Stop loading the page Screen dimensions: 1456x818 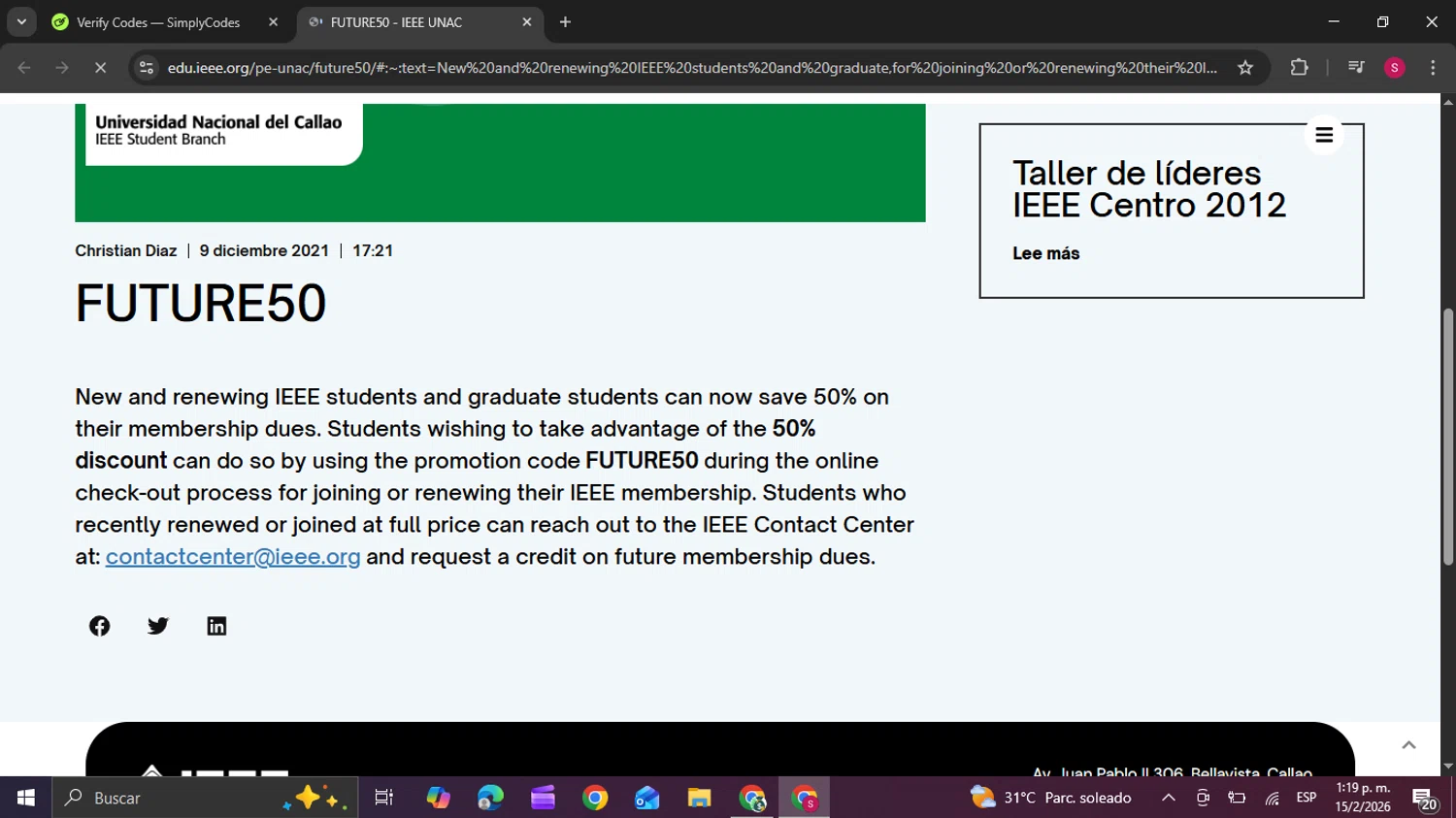coord(100,68)
